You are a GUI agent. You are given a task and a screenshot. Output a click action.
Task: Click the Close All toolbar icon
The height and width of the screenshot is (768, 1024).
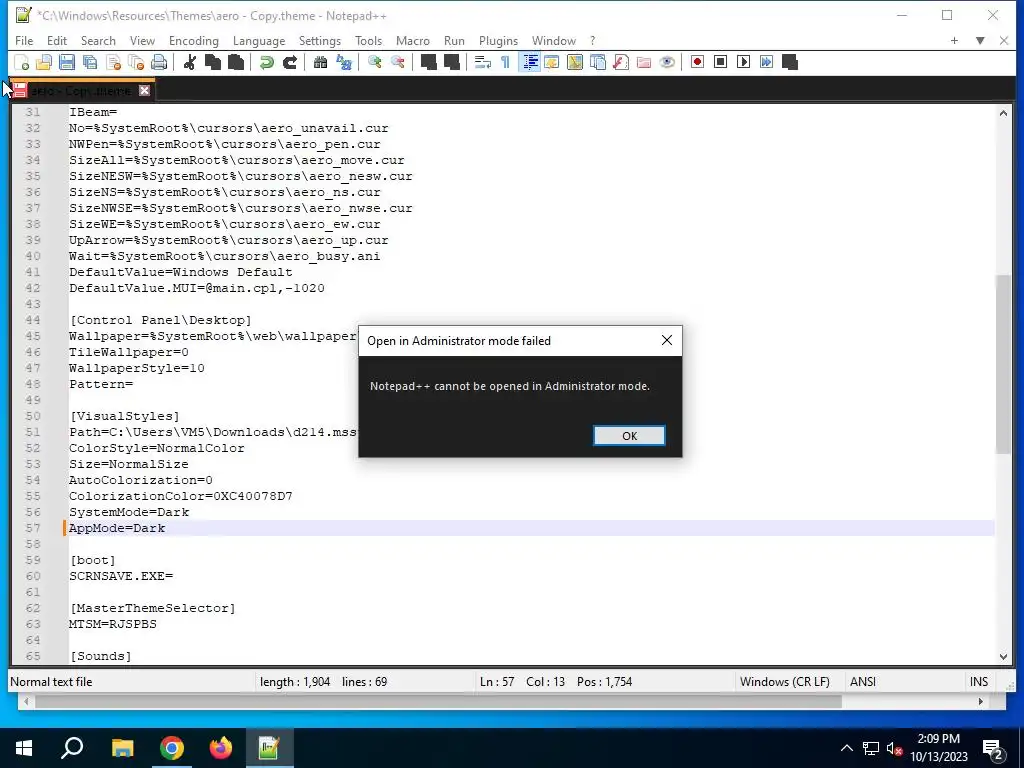point(136,62)
